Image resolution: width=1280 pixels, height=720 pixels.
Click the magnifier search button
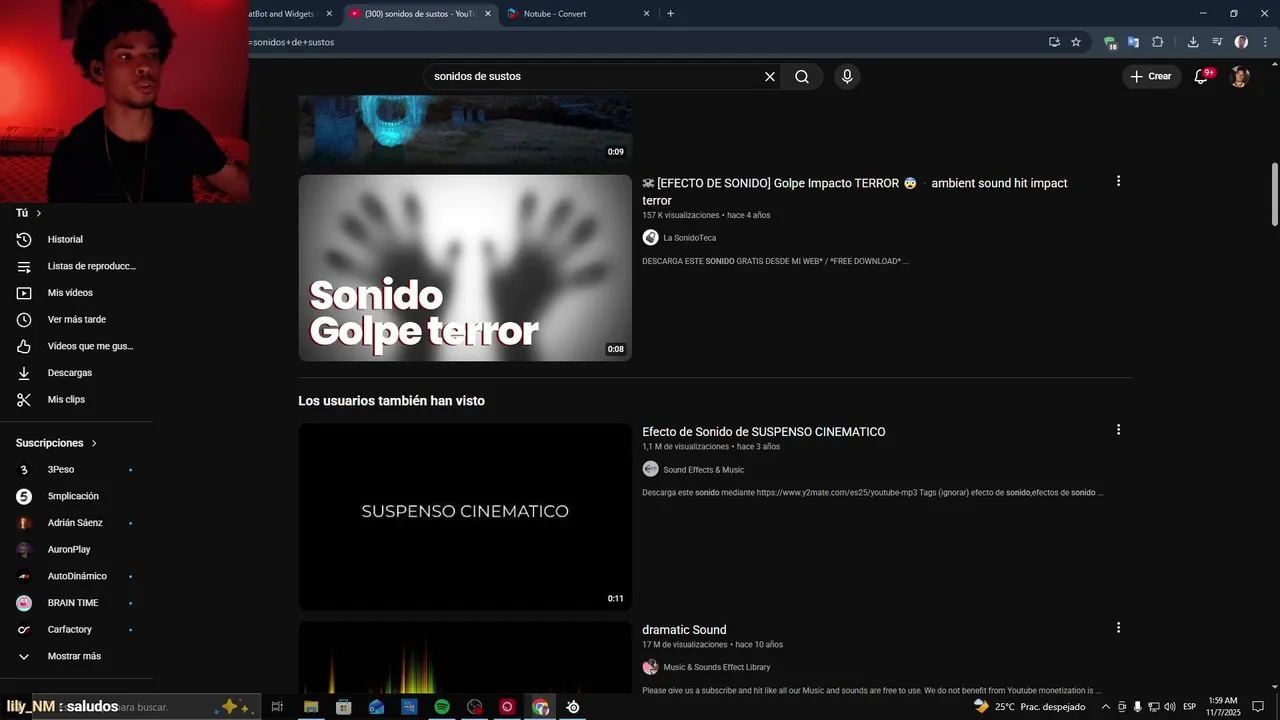(x=802, y=77)
